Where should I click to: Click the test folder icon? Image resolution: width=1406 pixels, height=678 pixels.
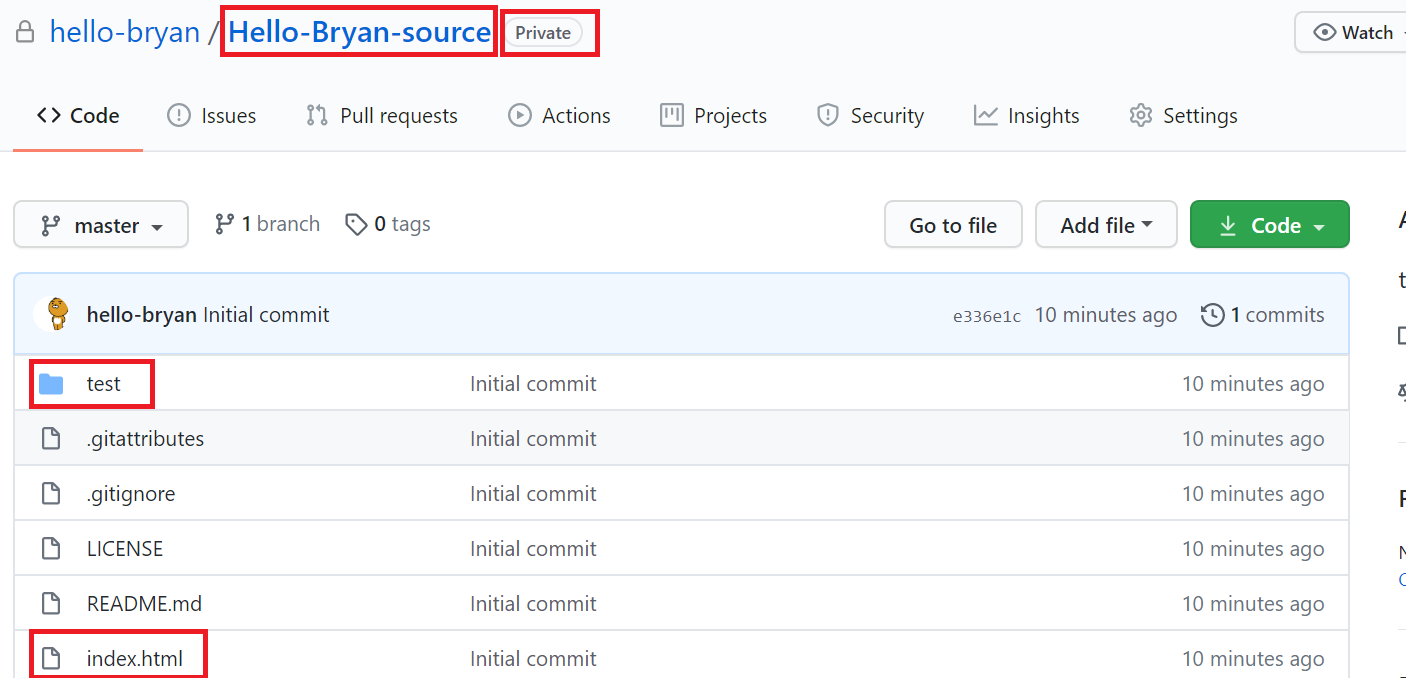click(x=51, y=384)
